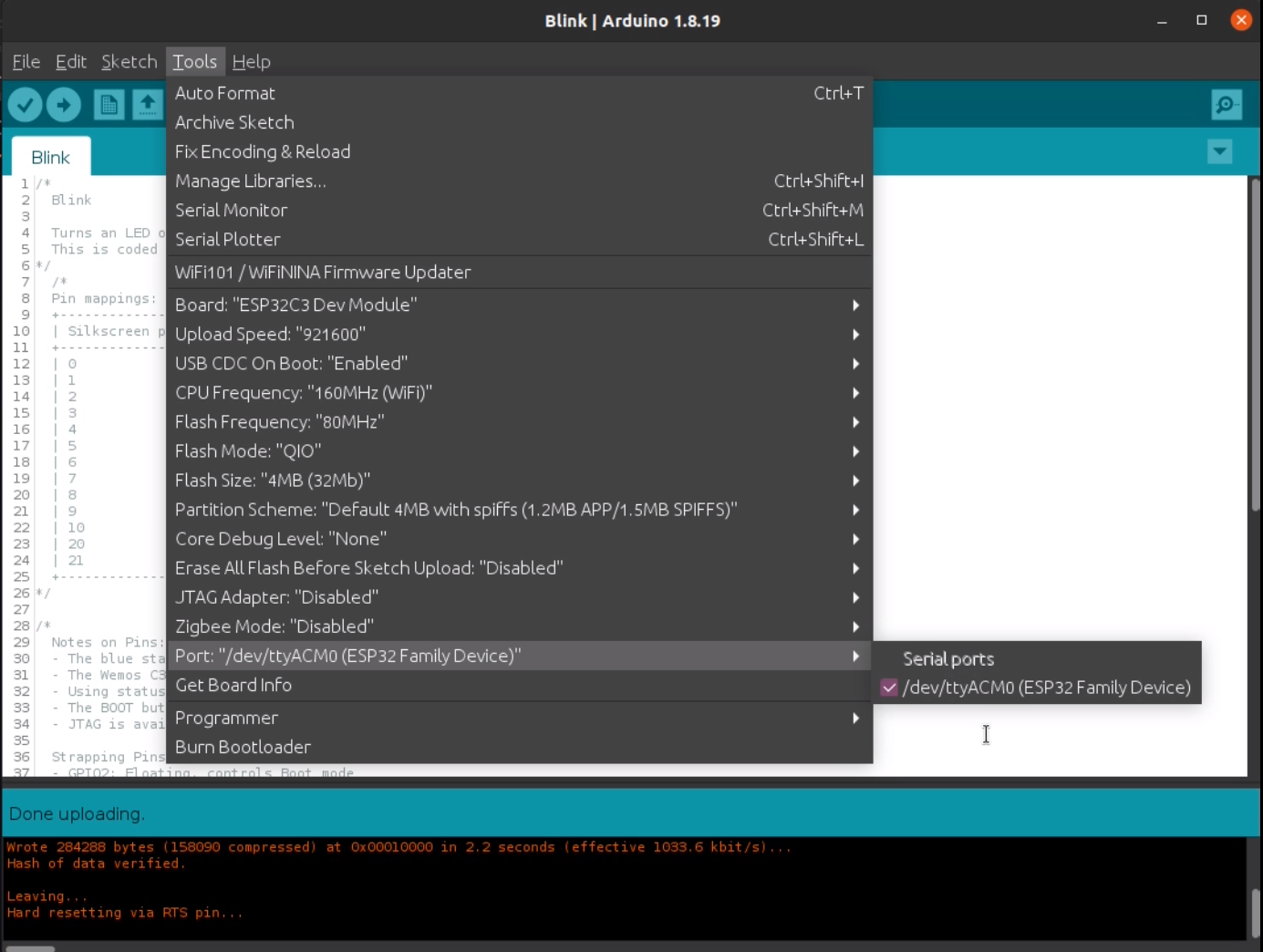Expand Partition Scheme submenu
Viewport: 1263px width, 952px height.
coord(519,509)
